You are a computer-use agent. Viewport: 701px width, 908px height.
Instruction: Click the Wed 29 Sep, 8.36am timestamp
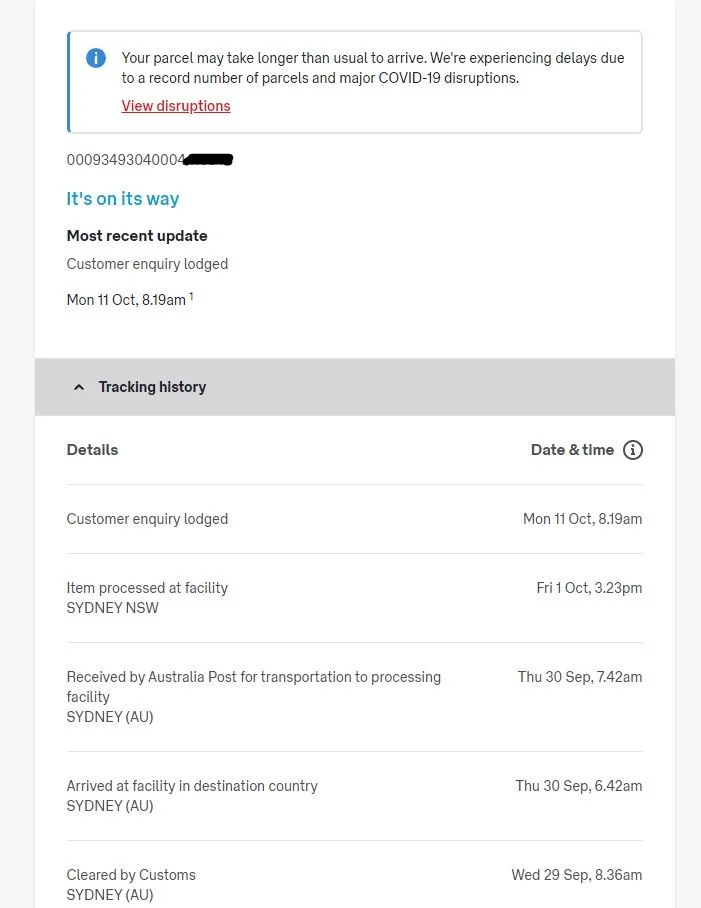click(x=577, y=875)
